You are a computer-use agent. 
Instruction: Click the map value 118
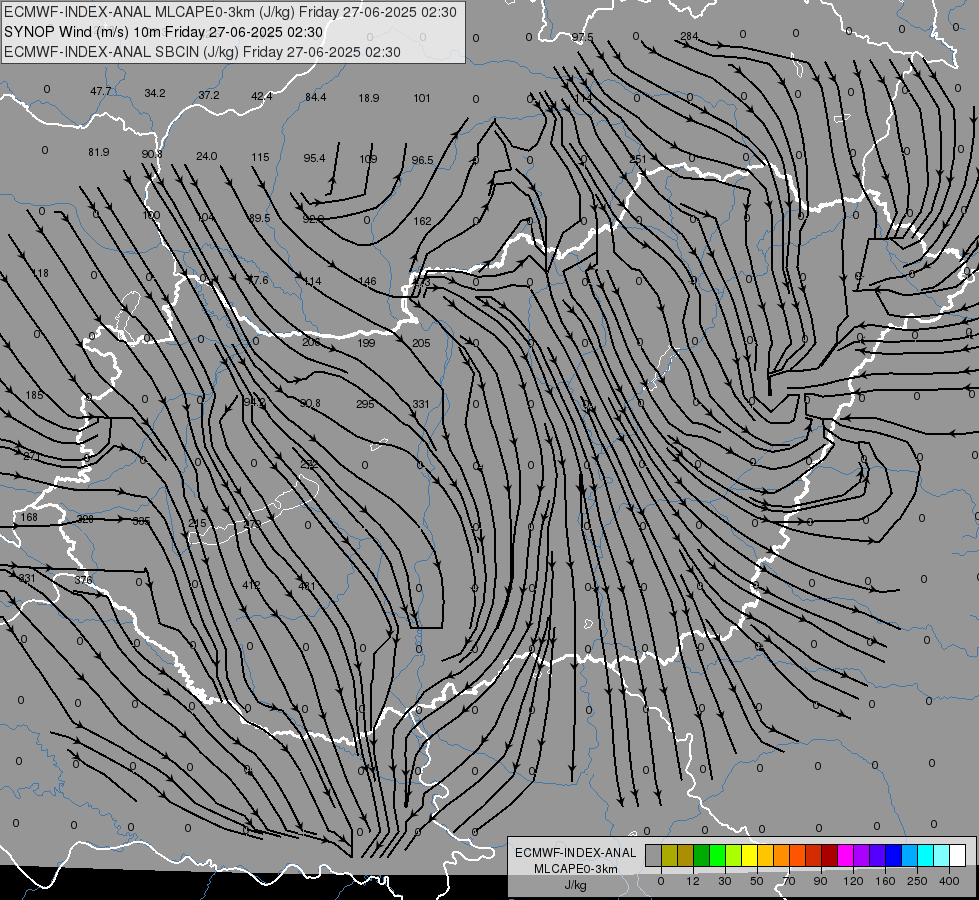pos(40,274)
